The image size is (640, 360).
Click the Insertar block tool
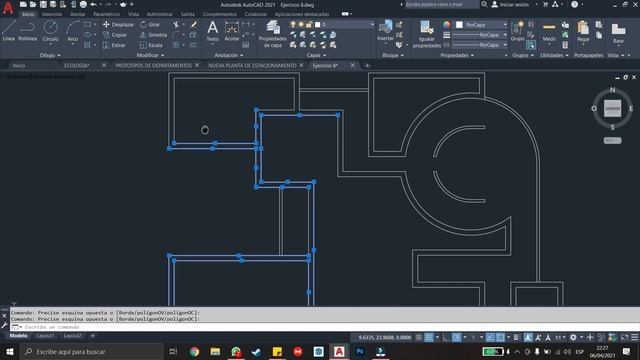[x=385, y=31]
